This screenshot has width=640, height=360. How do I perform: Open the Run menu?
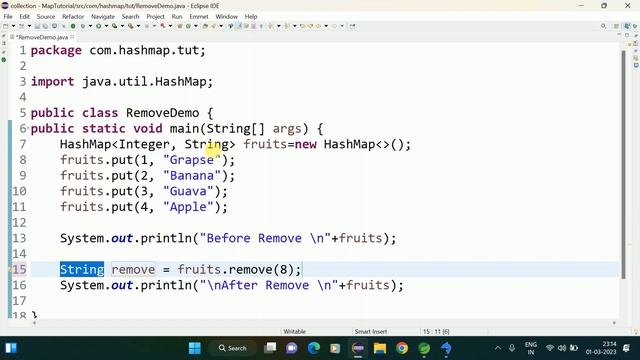tap(177, 17)
